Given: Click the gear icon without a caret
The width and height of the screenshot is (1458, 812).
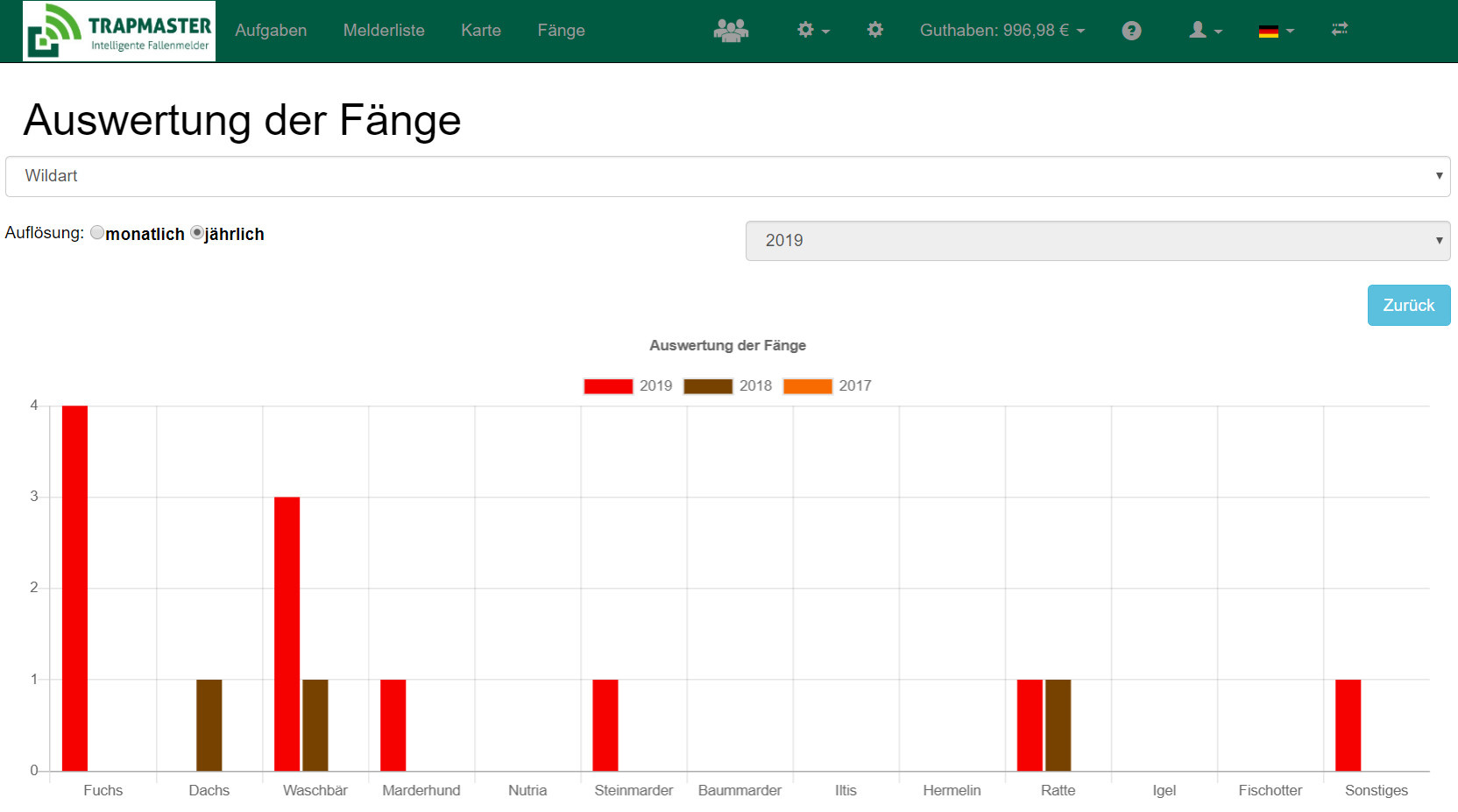Looking at the screenshot, I should (874, 31).
